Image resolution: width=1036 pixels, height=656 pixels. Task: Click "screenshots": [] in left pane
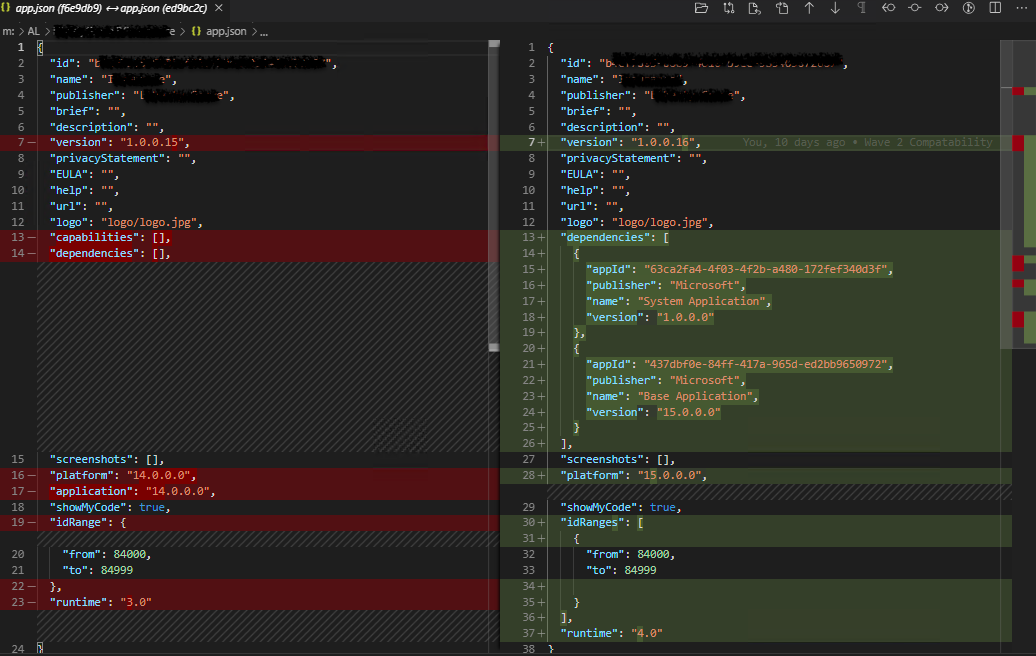(107, 459)
